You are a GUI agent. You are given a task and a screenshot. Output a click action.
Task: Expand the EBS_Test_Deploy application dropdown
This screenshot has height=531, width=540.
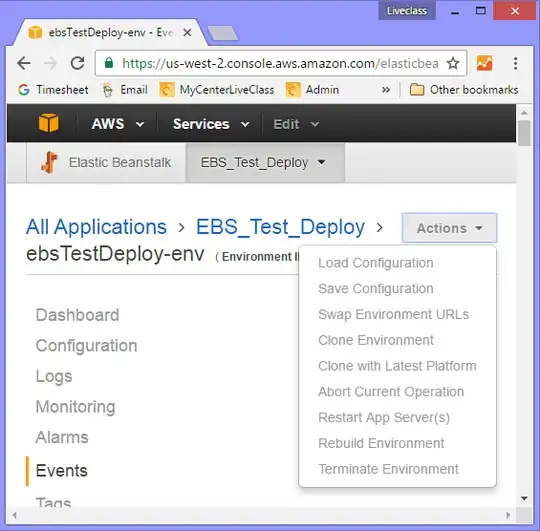coord(264,163)
